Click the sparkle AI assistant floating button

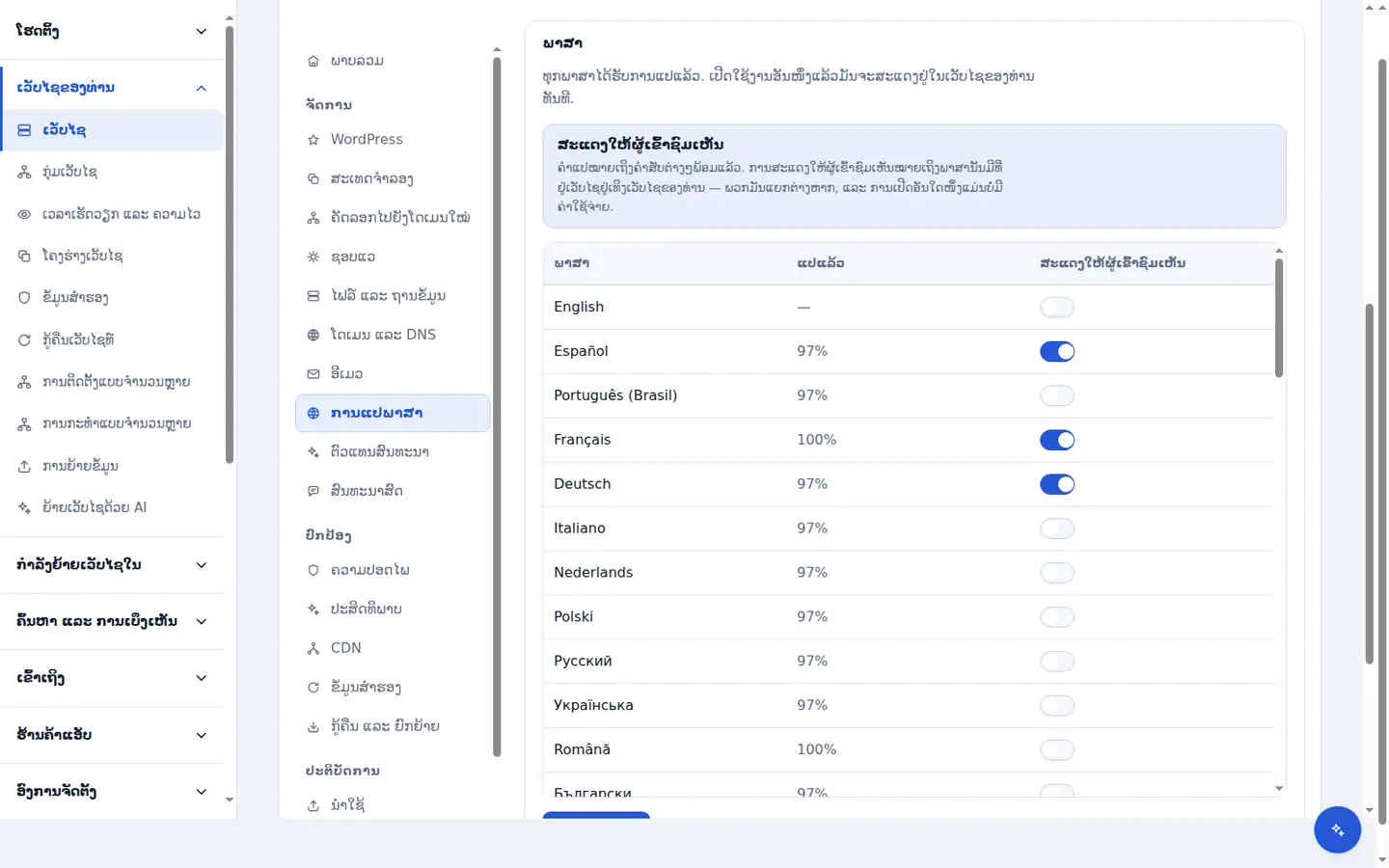pos(1337,829)
